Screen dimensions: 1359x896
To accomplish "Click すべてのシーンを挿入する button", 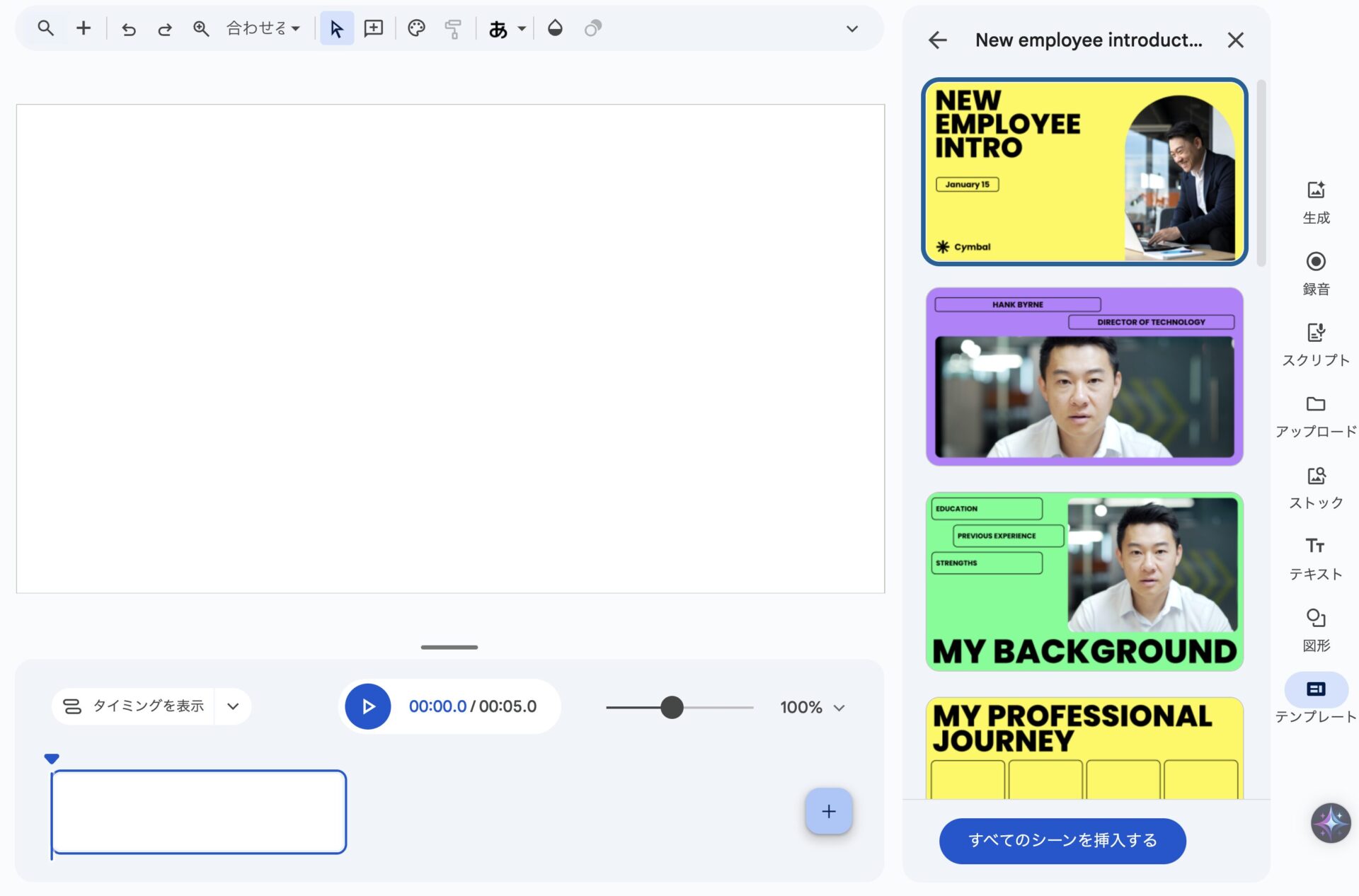I will coord(1062,840).
